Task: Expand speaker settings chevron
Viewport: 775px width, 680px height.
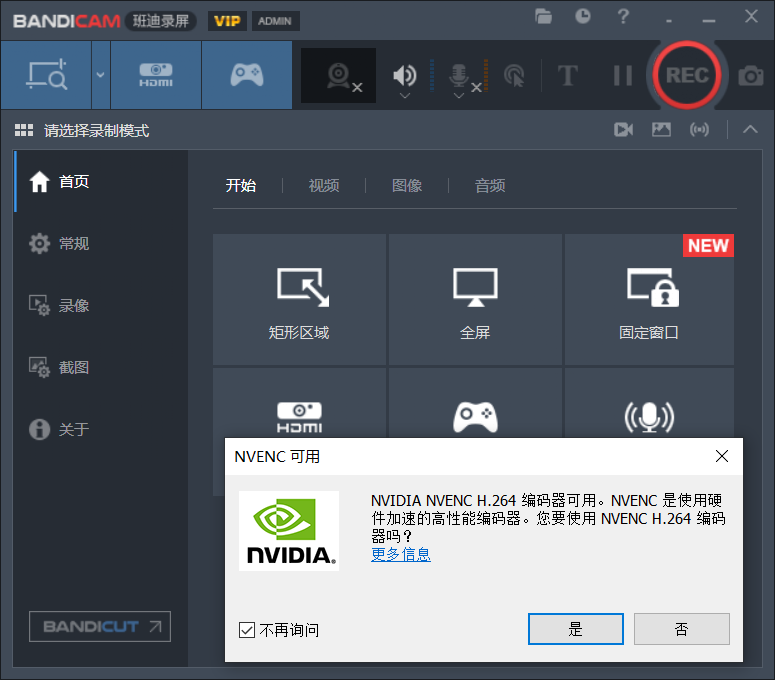Action: [405, 96]
